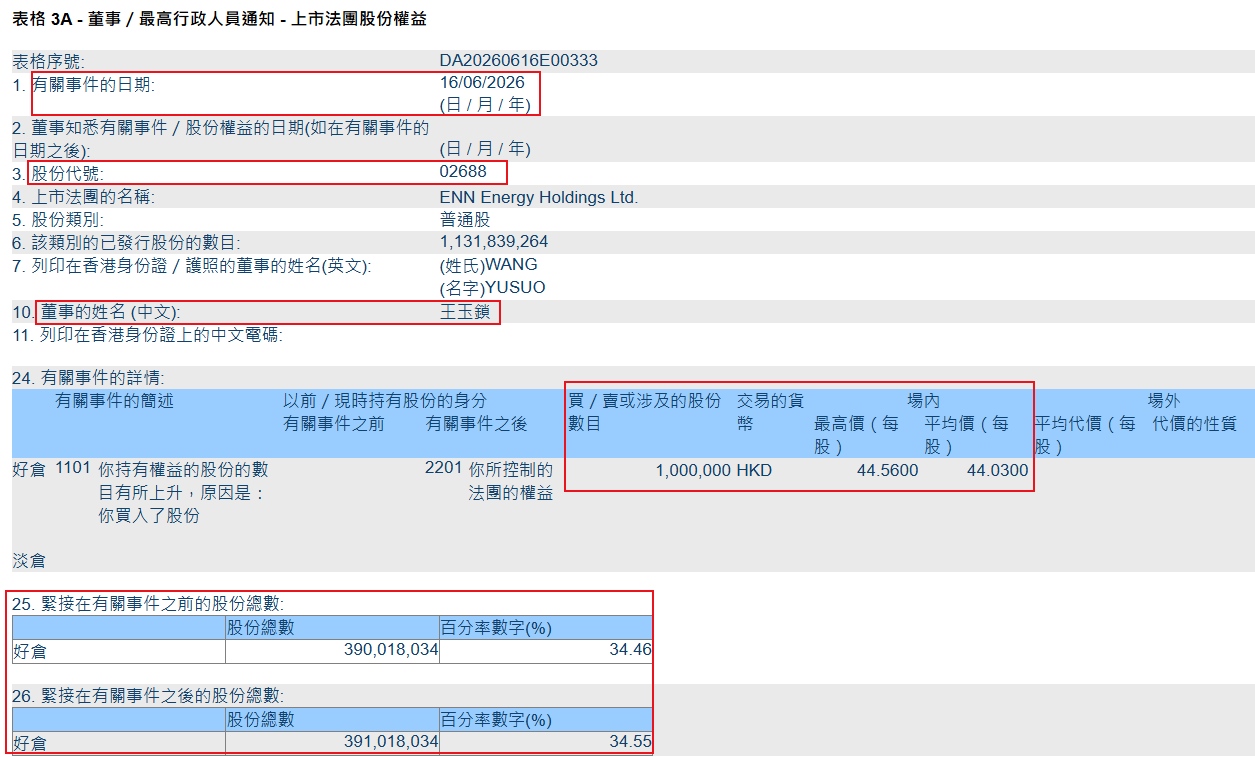The image size is (1255, 757).
Task: Click label 董事的姓名 (中文)
Action: pos(110,313)
